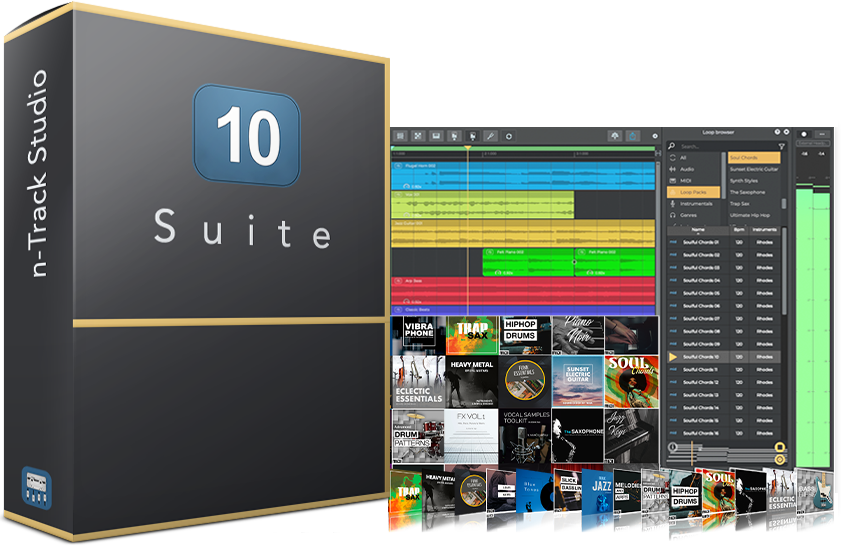Select the Genres category
Viewport: 841px width, 546px height.
pos(694,215)
